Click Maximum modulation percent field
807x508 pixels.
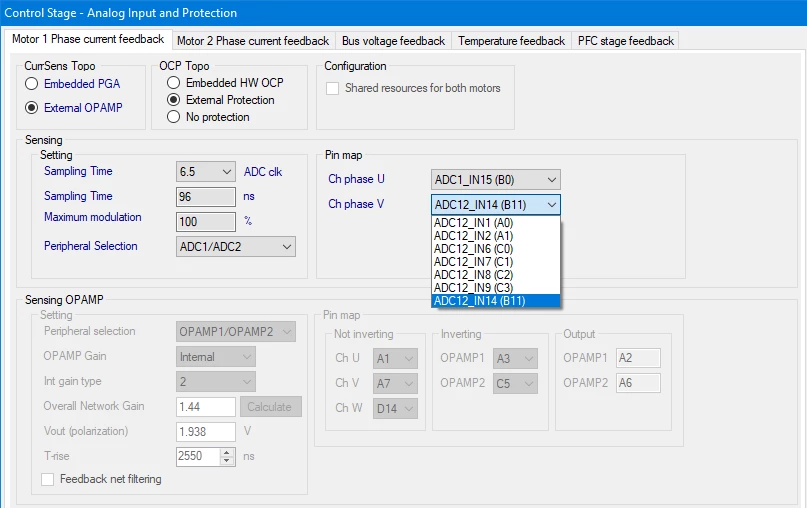tap(206, 222)
